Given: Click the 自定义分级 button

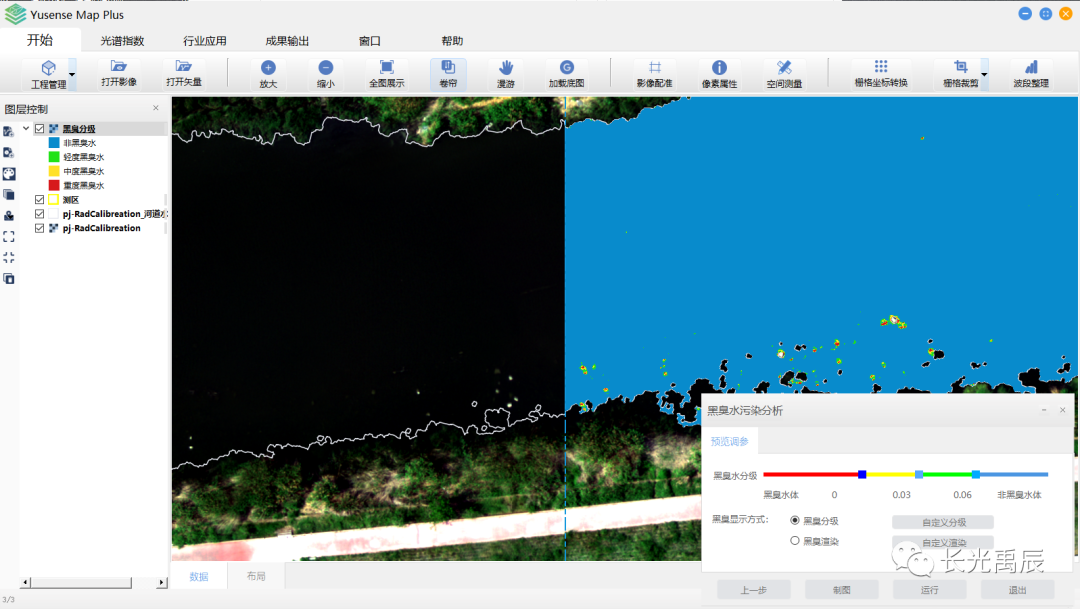Looking at the screenshot, I should pos(942,522).
